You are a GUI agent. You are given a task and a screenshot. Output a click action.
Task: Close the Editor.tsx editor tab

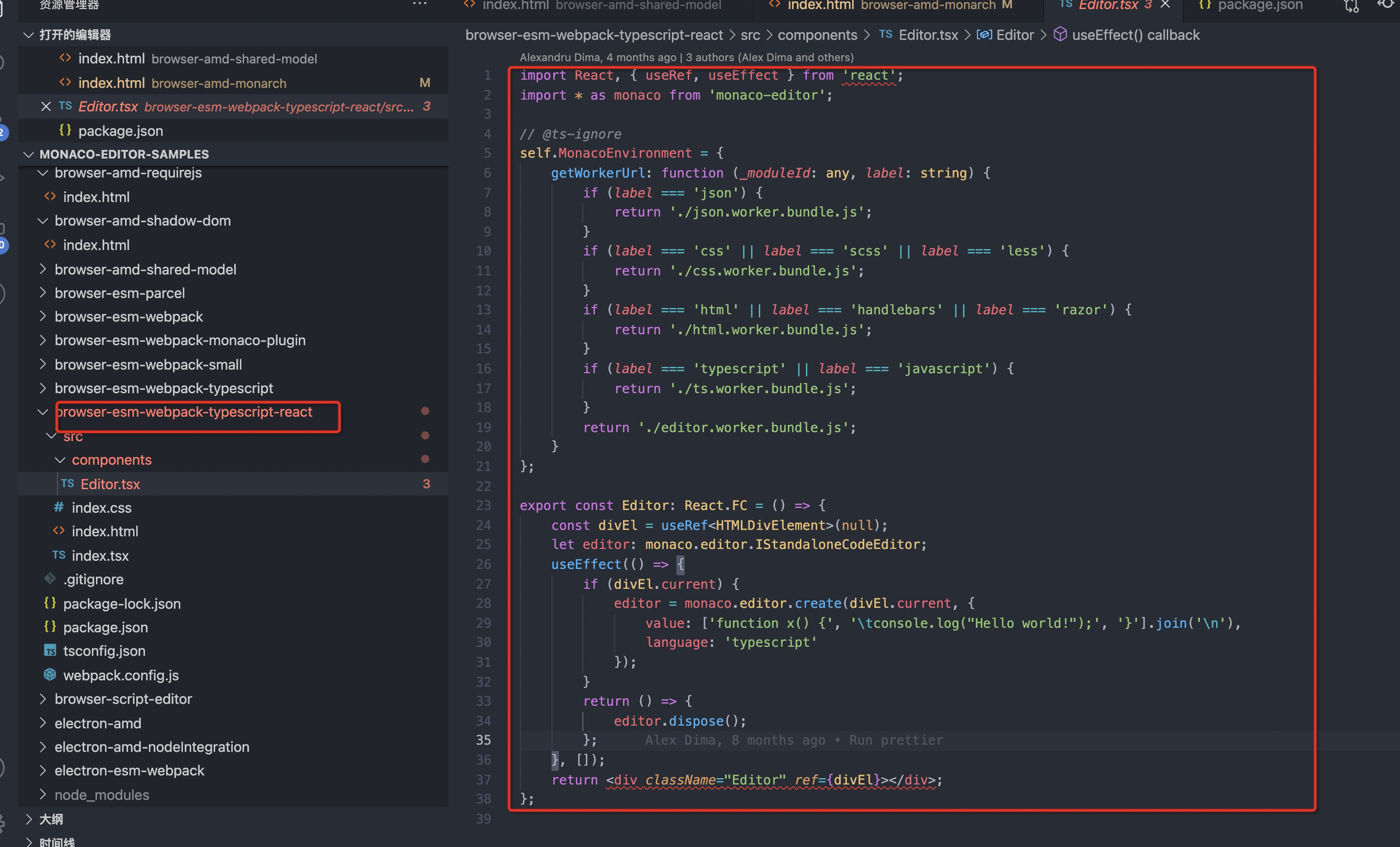click(x=1165, y=5)
